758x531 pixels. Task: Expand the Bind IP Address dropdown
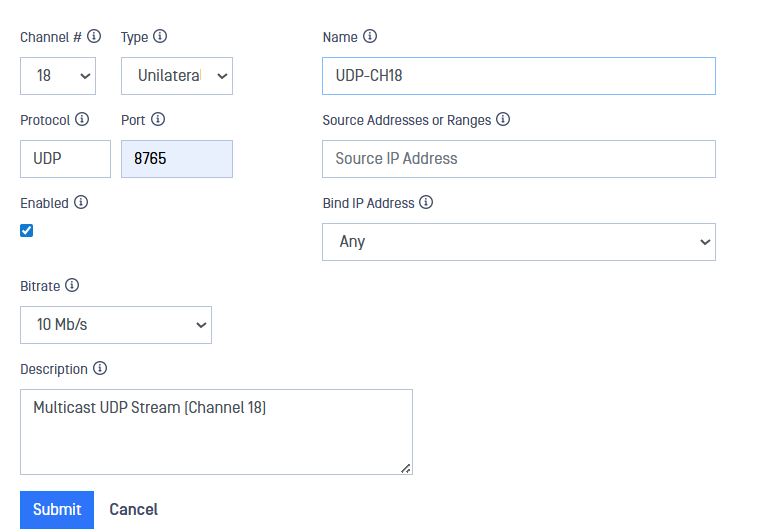click(x=518, y=242)
